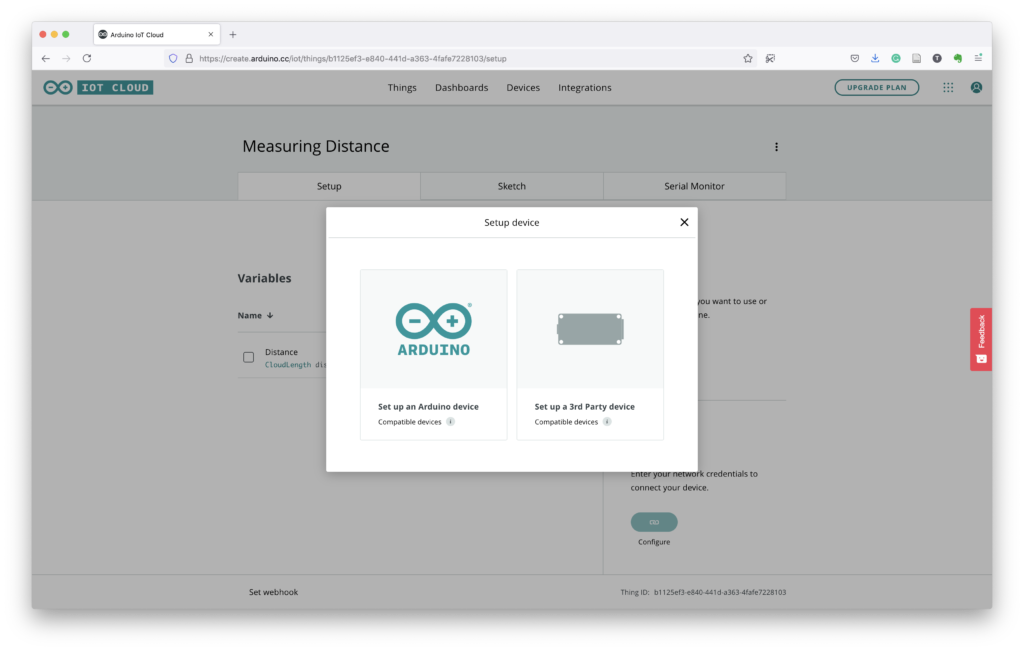Switch to the Sketch tab

point(511,186)
